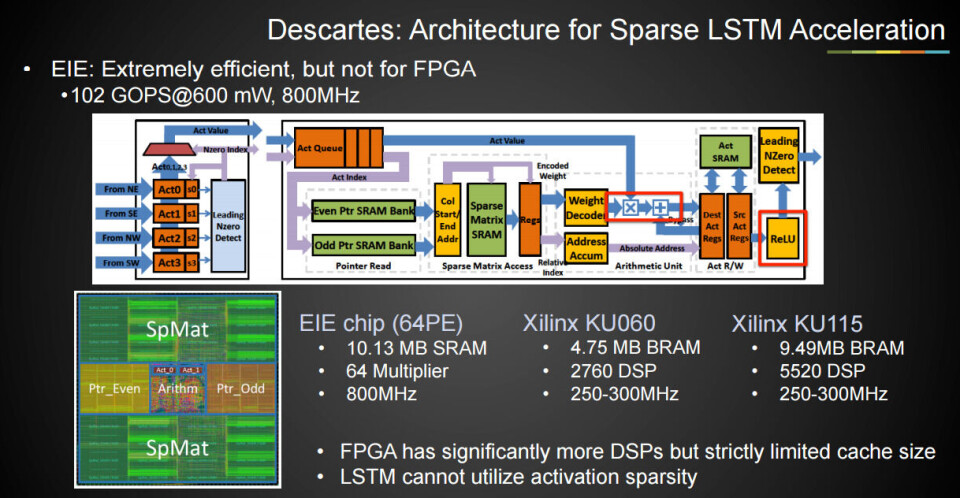Click the light blue Leading Nzero Detect block

coord(228,226)
